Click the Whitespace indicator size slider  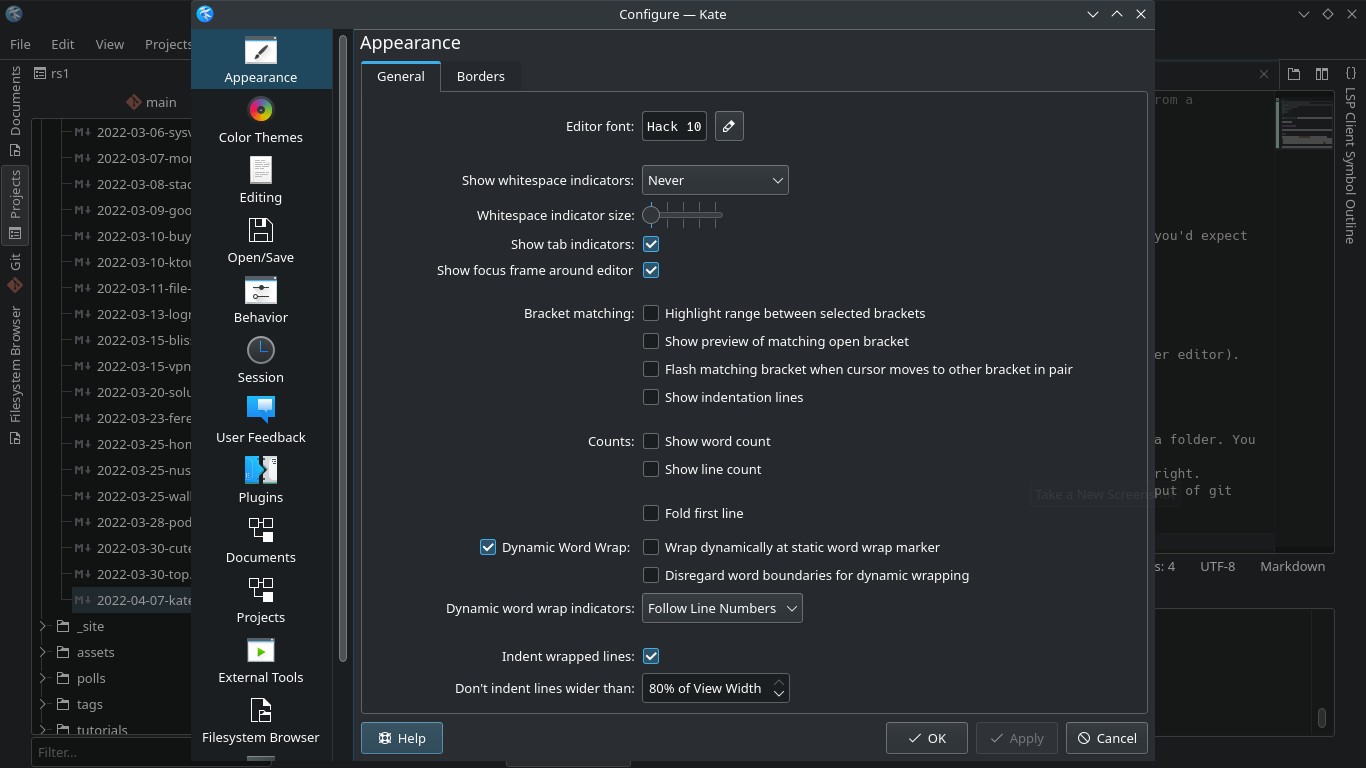click(x=683, y=215)
